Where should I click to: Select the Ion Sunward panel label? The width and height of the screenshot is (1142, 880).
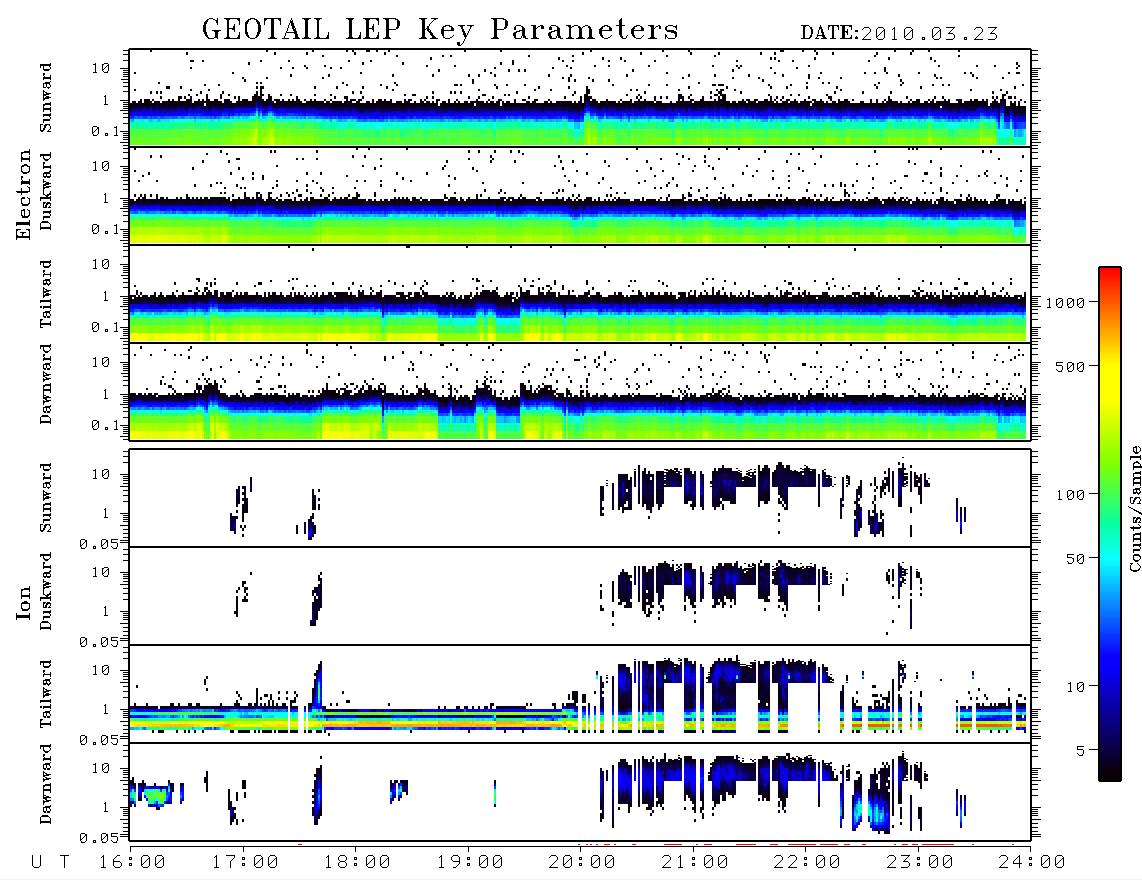pyautogui.click(x=46, y=498)
